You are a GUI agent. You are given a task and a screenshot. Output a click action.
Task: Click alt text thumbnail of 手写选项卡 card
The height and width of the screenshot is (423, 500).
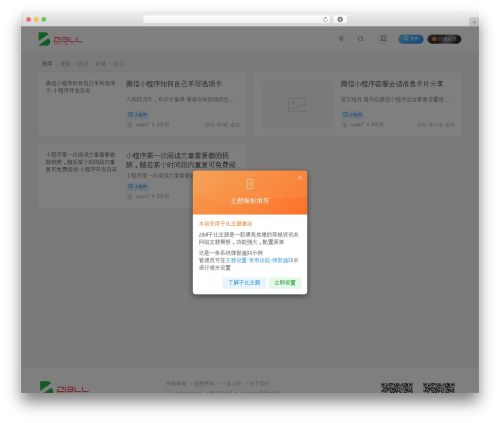(80, 87)
